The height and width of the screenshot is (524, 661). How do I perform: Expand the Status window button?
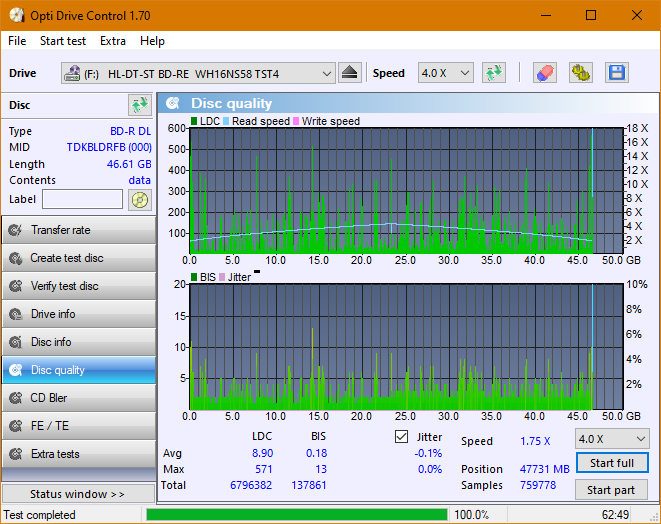tap(78, 494)
